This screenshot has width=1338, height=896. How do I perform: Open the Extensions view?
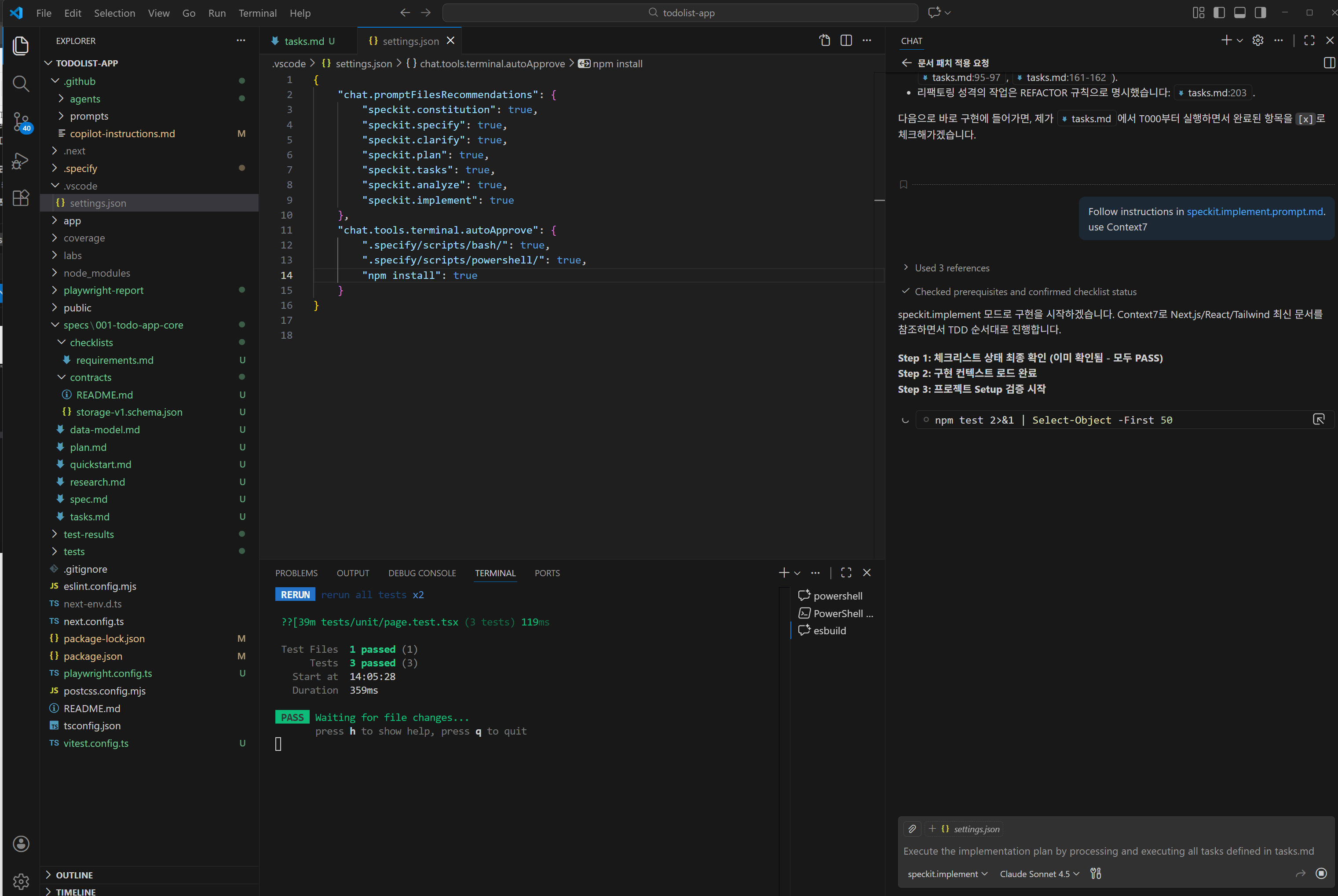point(21,198)
